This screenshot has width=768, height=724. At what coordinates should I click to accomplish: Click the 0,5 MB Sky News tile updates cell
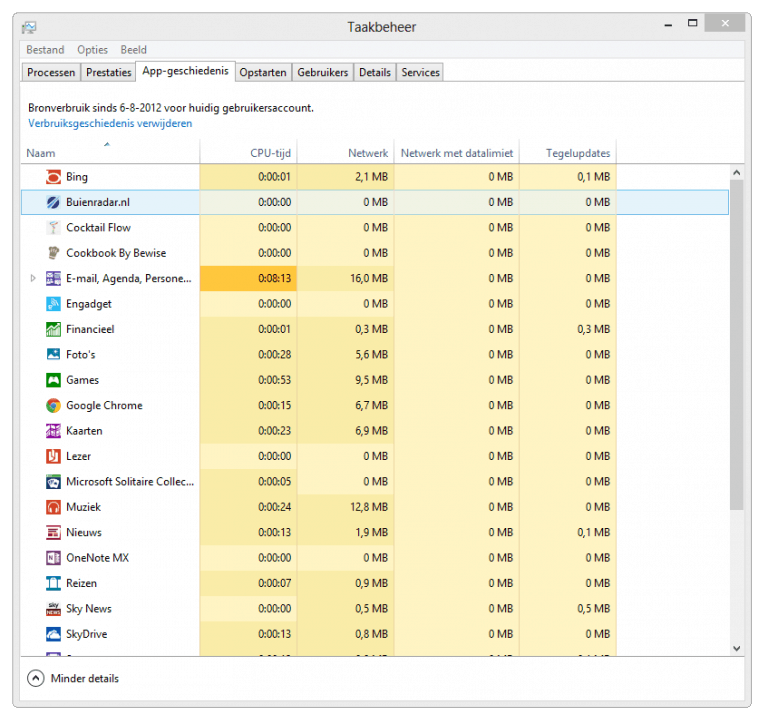pyautogui.click(x=568, y=609)
